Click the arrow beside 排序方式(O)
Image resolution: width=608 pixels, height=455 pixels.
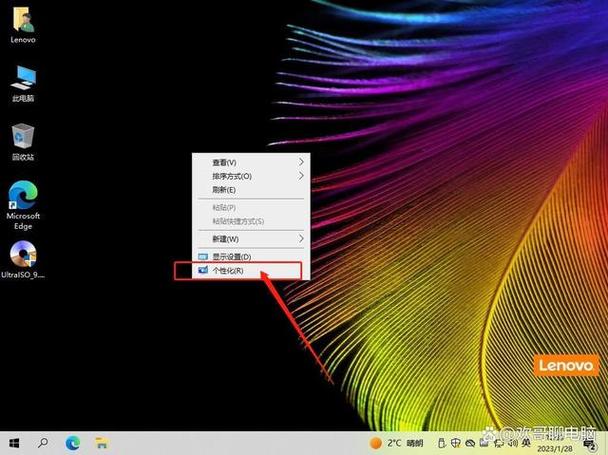(x=301, y=176)
